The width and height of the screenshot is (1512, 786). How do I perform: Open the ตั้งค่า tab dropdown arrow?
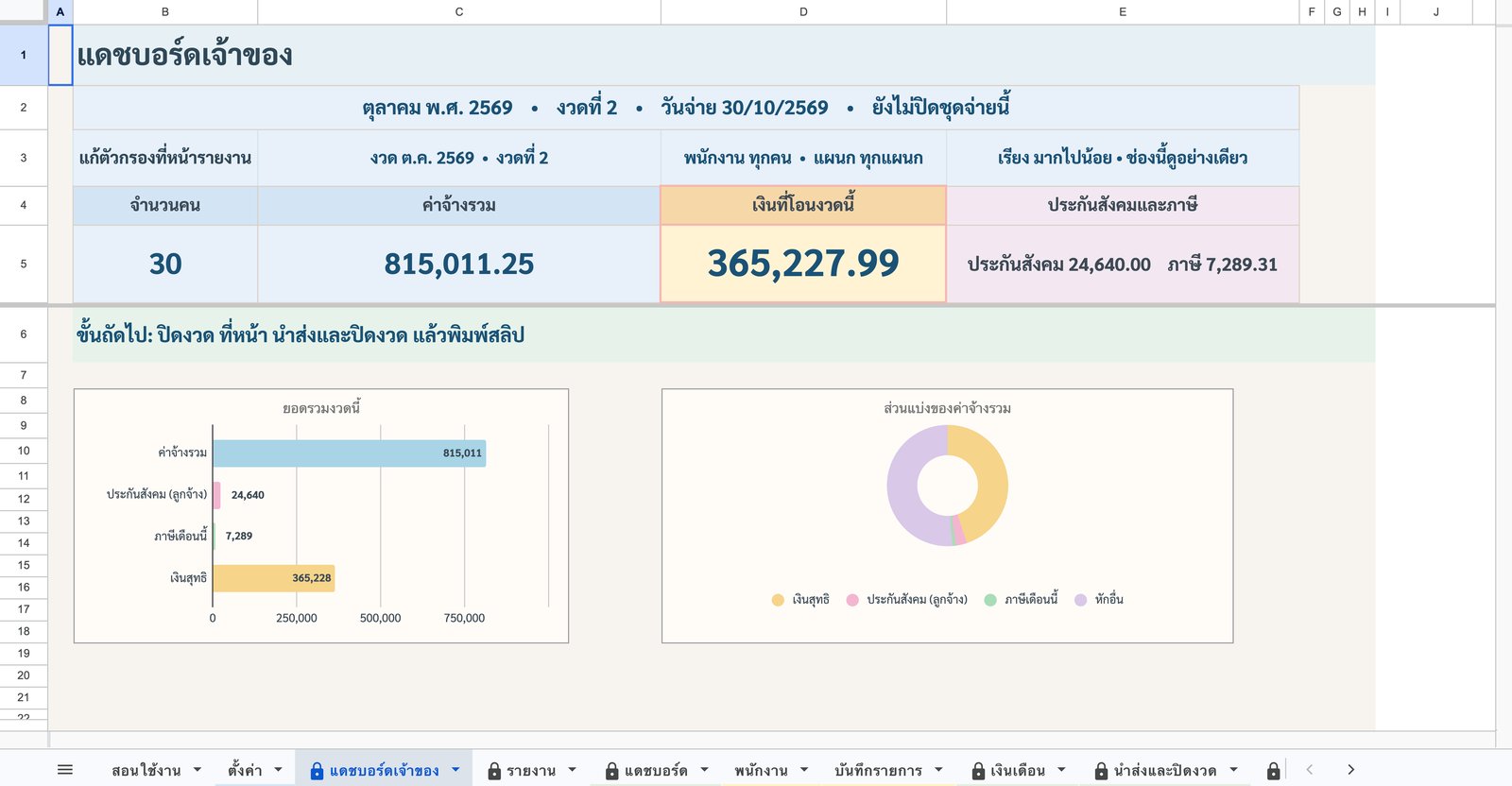279,770
